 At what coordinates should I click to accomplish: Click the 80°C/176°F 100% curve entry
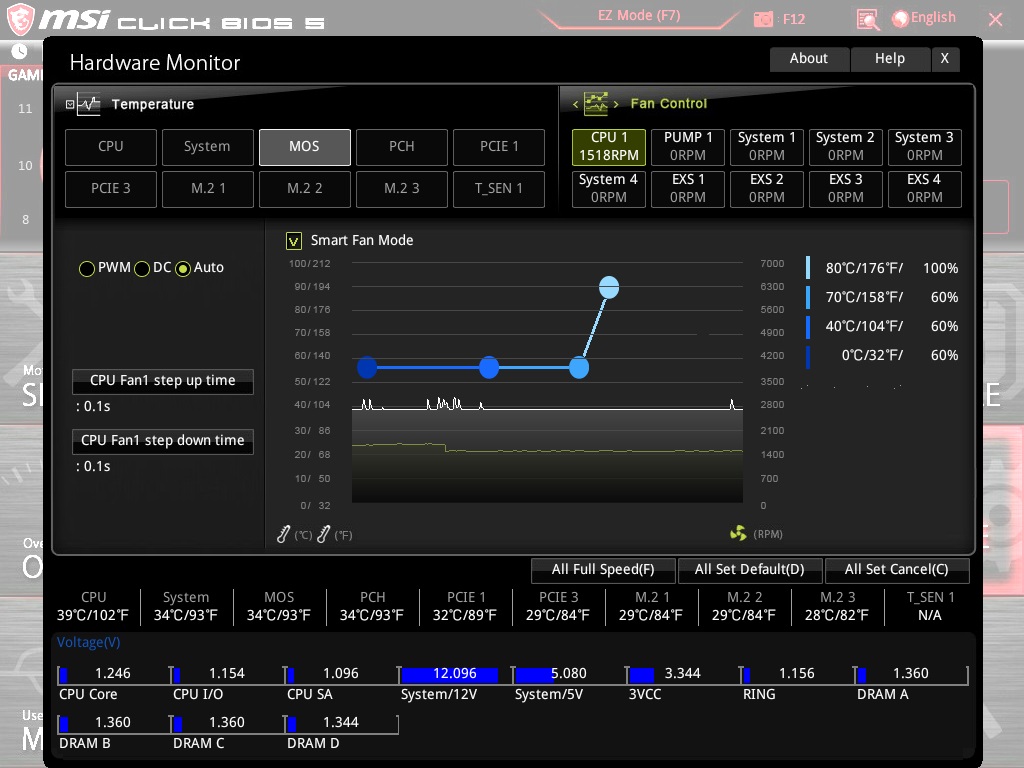click(x=883, y=268)
